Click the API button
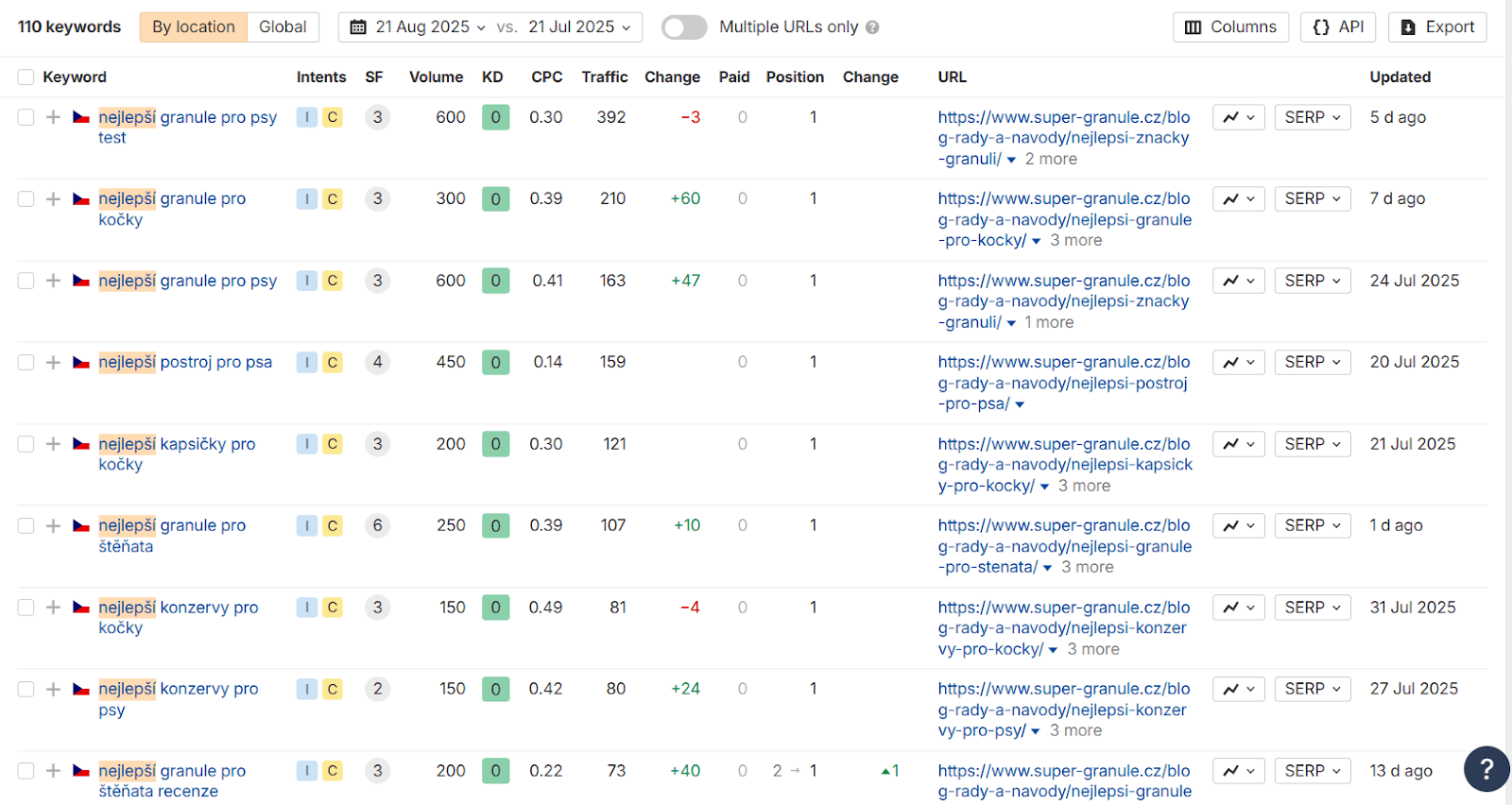 (1338, 27)
